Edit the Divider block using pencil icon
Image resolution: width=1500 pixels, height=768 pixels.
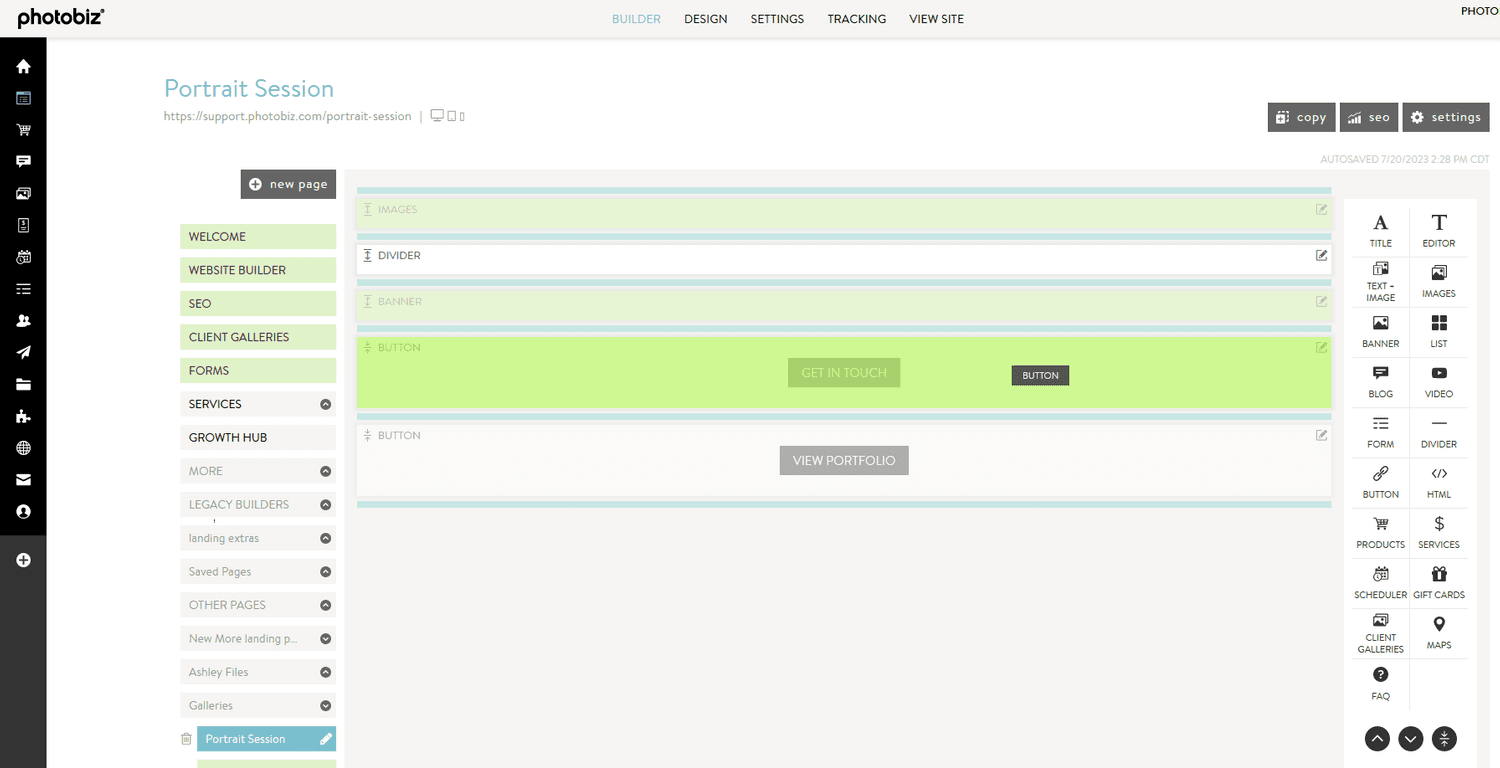[x=1321, y=256]
